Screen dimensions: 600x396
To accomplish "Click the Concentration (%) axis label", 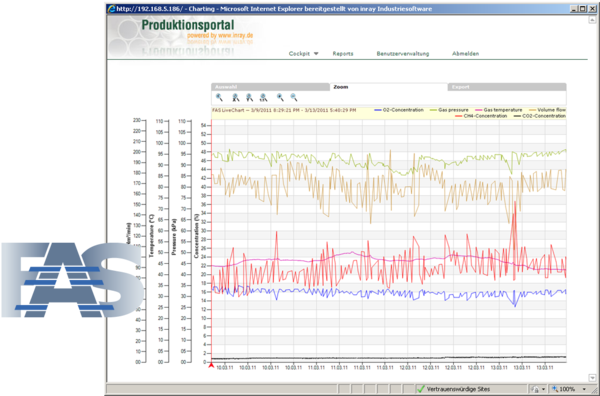I will [197, 236].
